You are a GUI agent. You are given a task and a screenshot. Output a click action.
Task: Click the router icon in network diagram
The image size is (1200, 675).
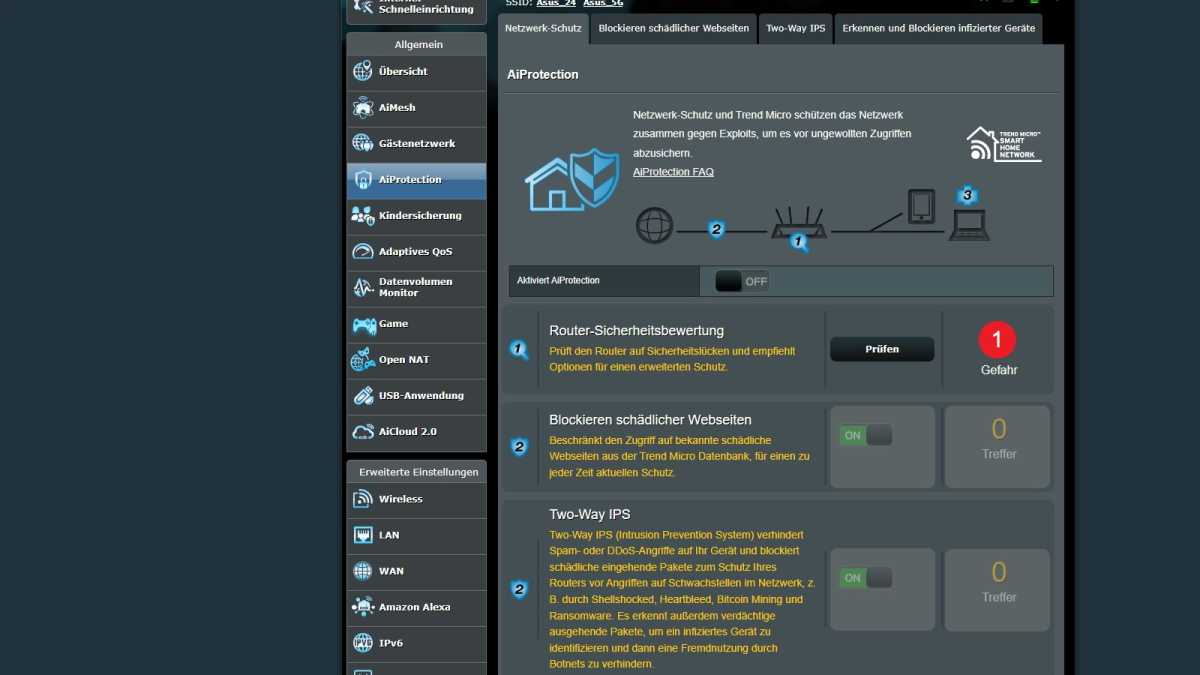797,224
